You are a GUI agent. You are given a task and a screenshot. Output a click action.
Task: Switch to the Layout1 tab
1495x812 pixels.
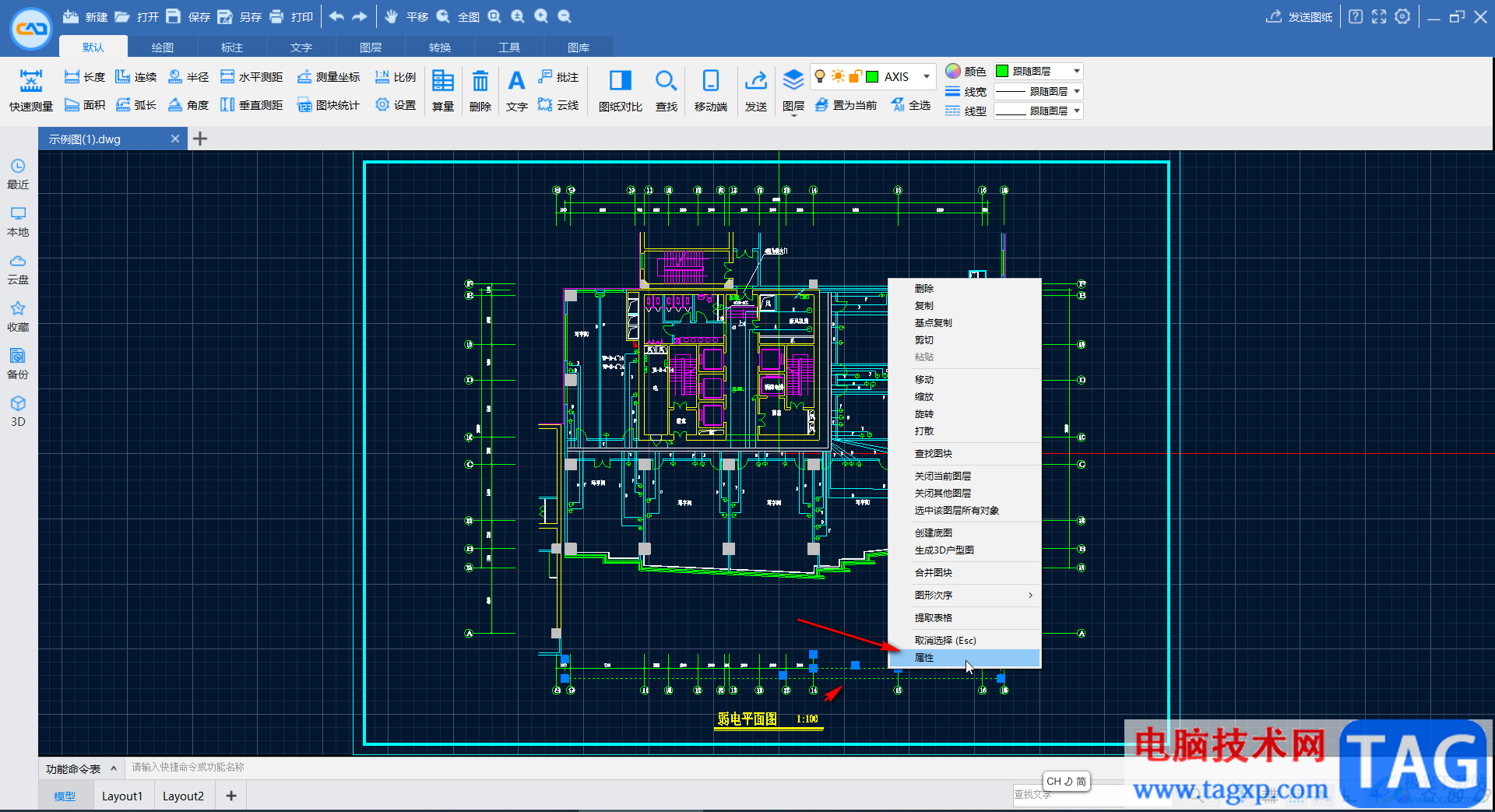pos(122,796)
